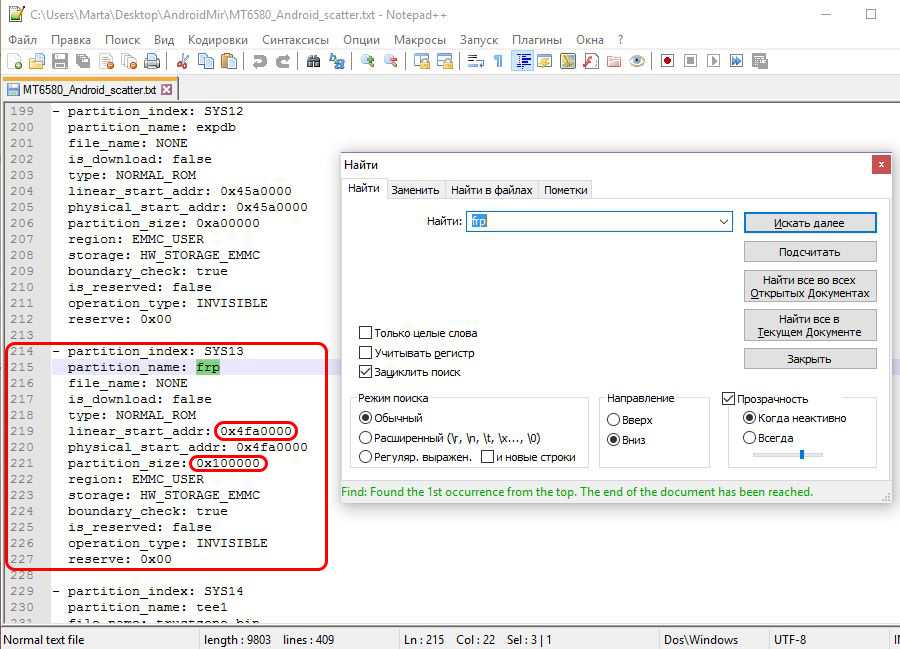Open Find via the binoculars icon
900x649 pixels.
point(313,61)
